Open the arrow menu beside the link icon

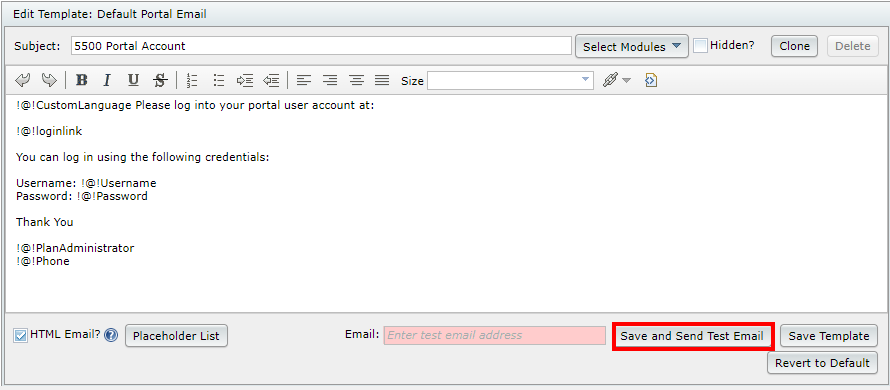coord(627,81)
